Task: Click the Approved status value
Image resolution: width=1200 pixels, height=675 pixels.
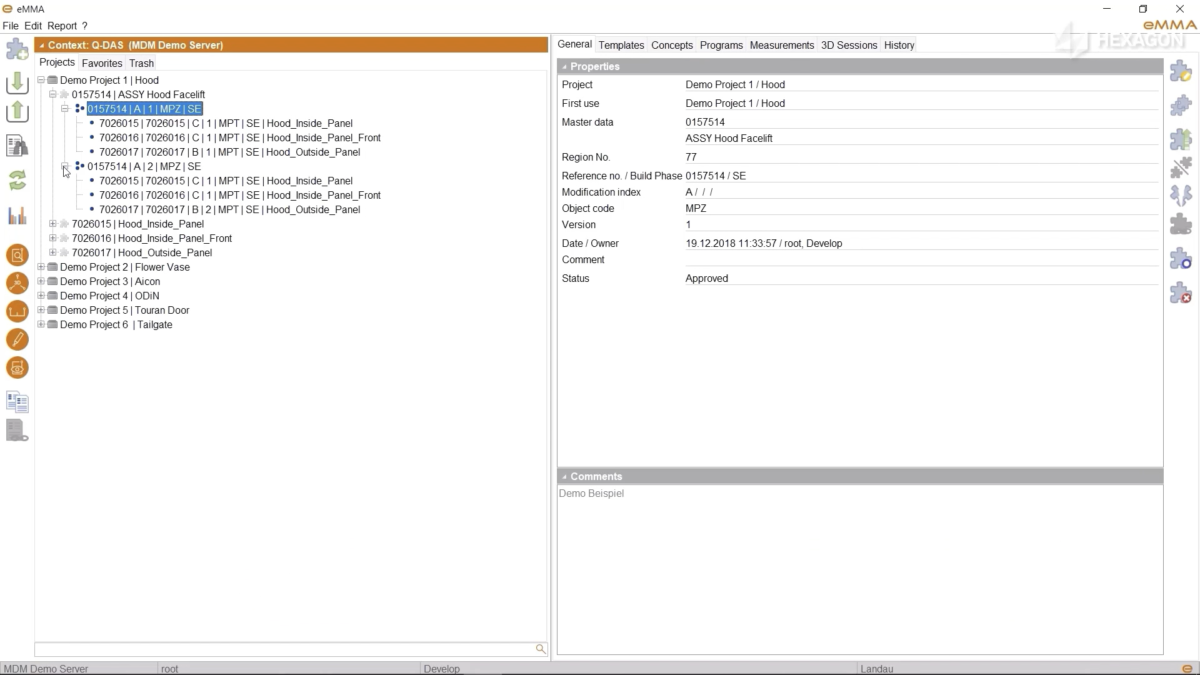Action: point(707,278)
